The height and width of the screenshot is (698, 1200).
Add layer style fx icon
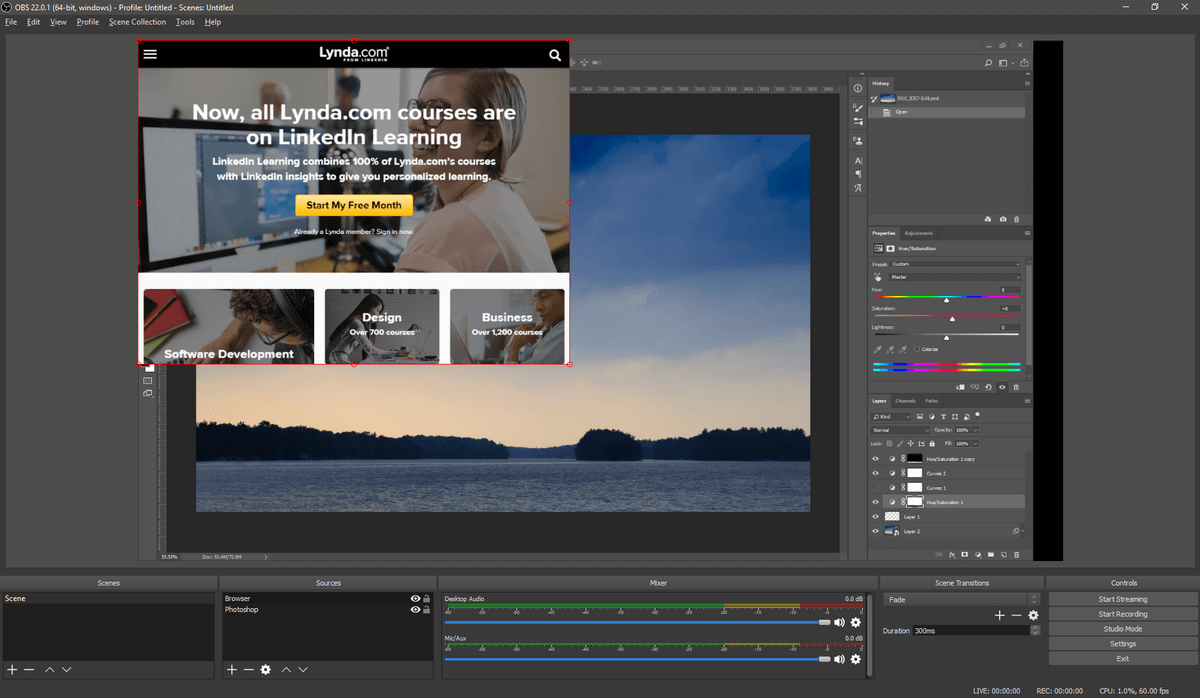point(952,554)
